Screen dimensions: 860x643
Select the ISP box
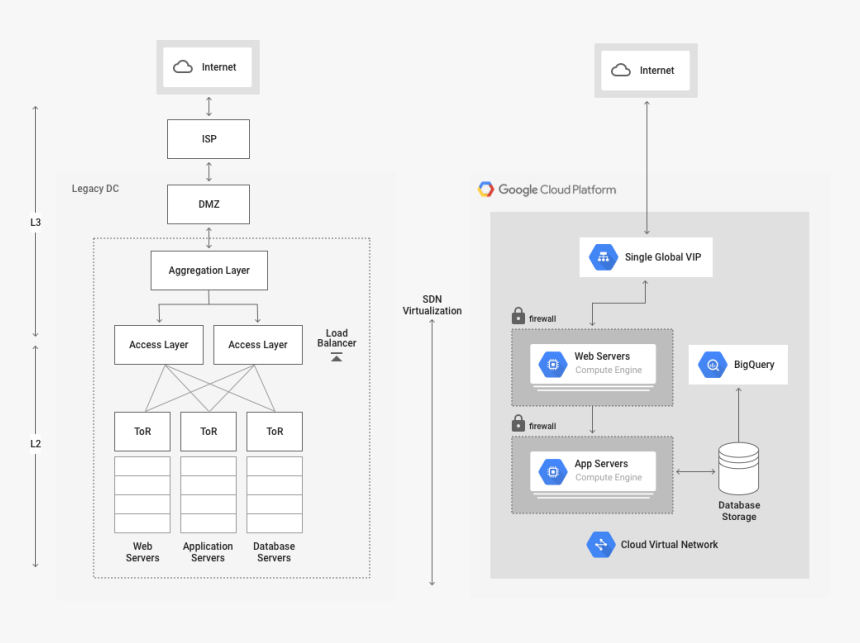208,139
